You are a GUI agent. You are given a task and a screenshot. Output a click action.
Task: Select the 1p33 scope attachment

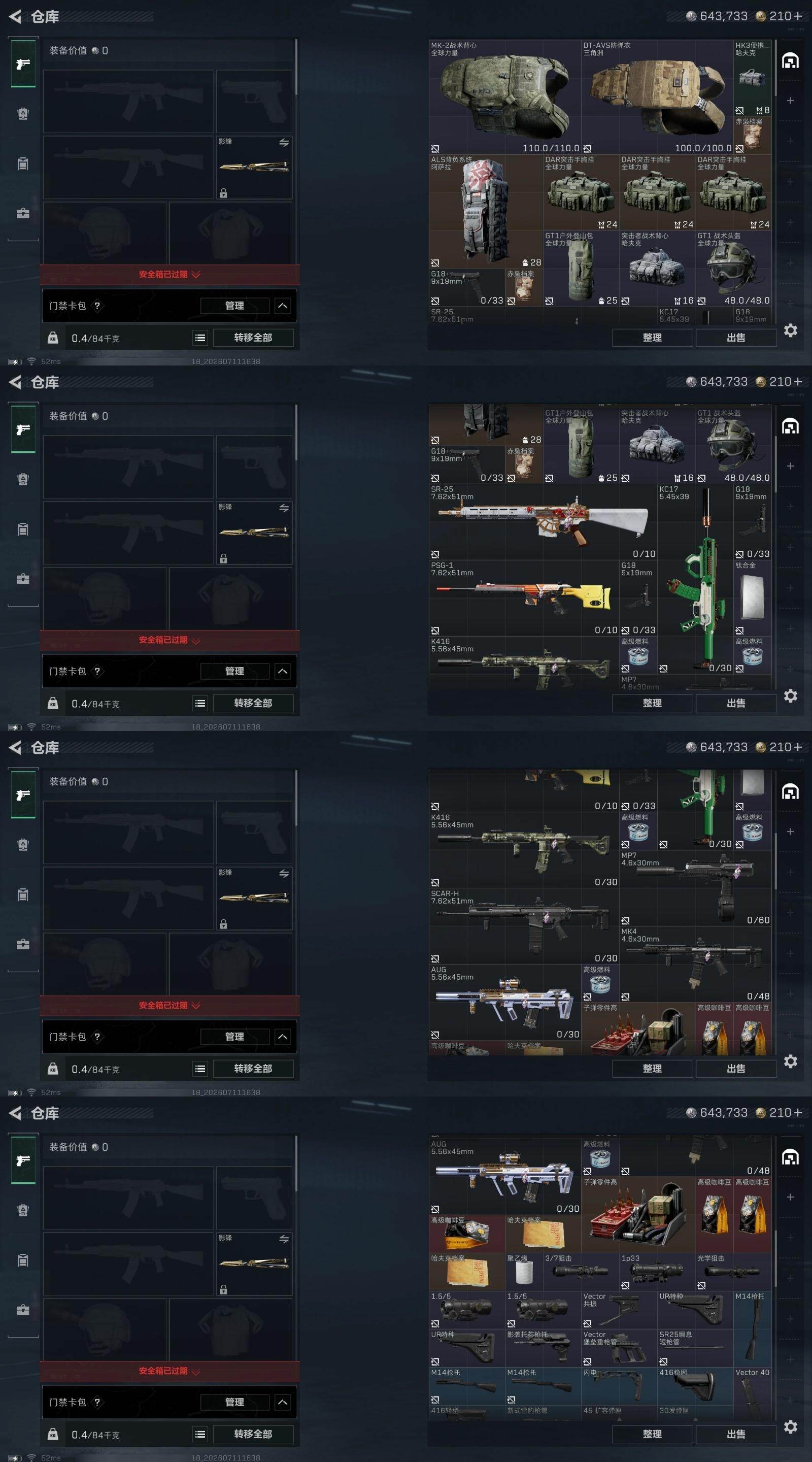[657, 1271]
